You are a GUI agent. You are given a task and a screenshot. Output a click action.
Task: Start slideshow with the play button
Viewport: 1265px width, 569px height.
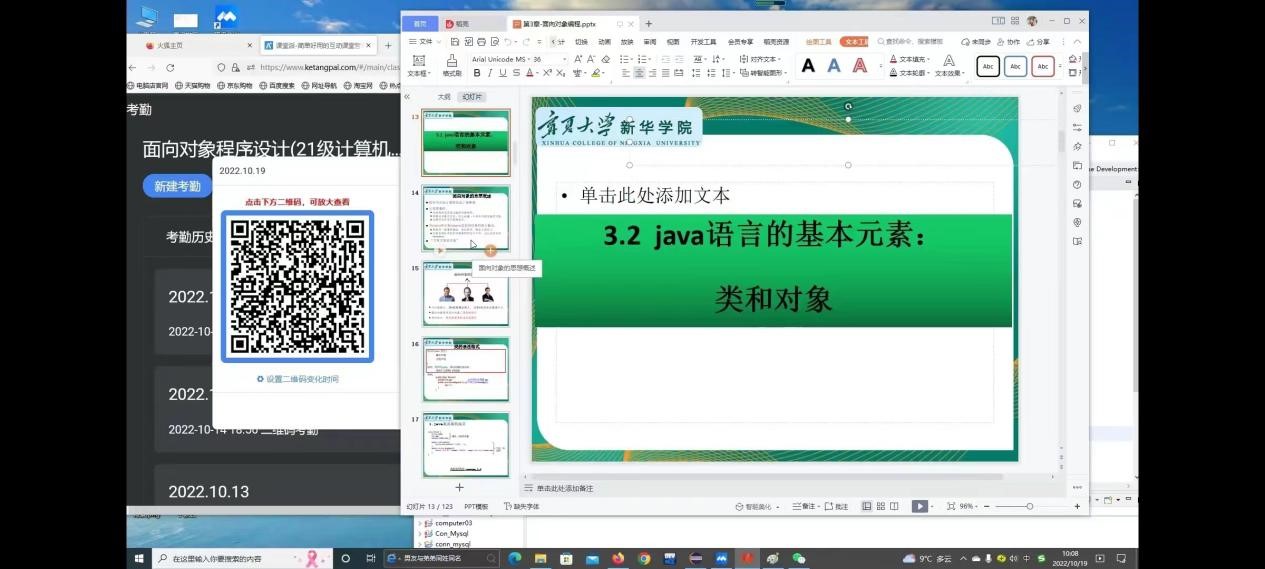click(x=919, y=507)
